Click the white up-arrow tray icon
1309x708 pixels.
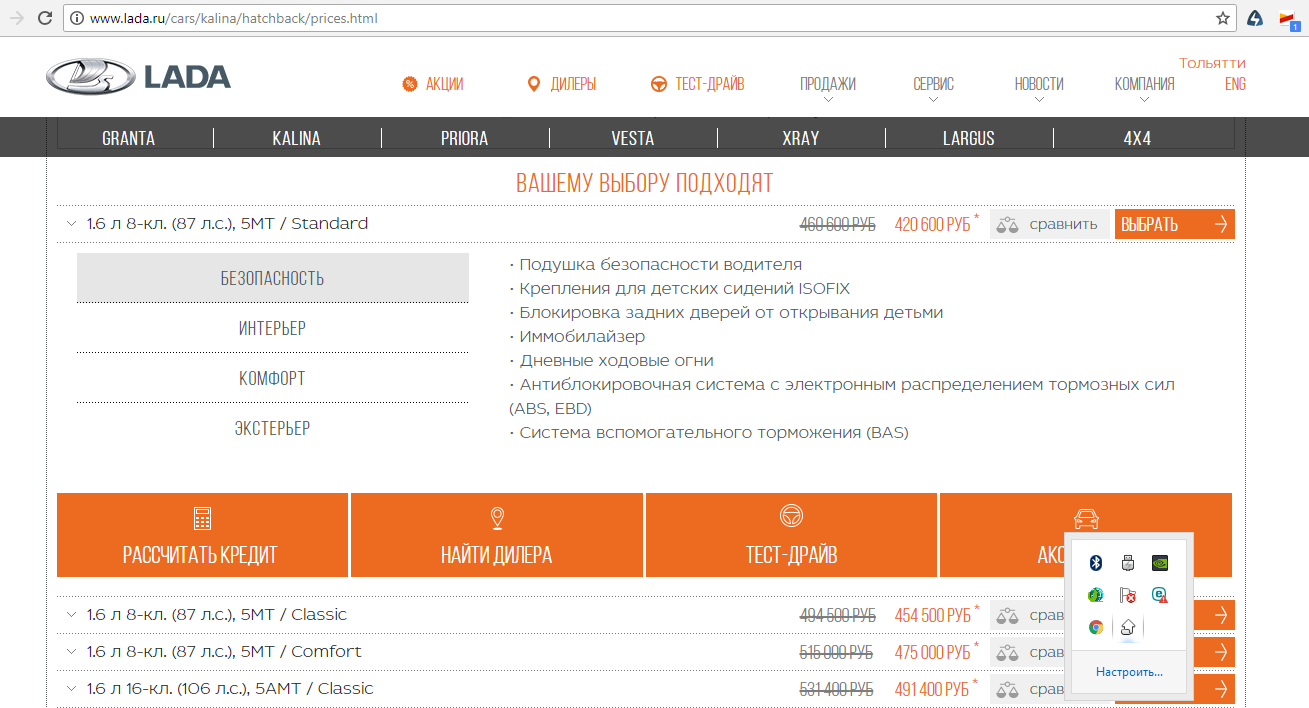tap(1127, 628)
